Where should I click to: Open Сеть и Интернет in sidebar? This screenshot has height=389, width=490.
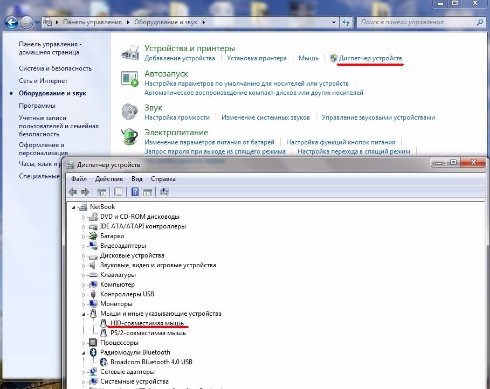coord(43,81)
